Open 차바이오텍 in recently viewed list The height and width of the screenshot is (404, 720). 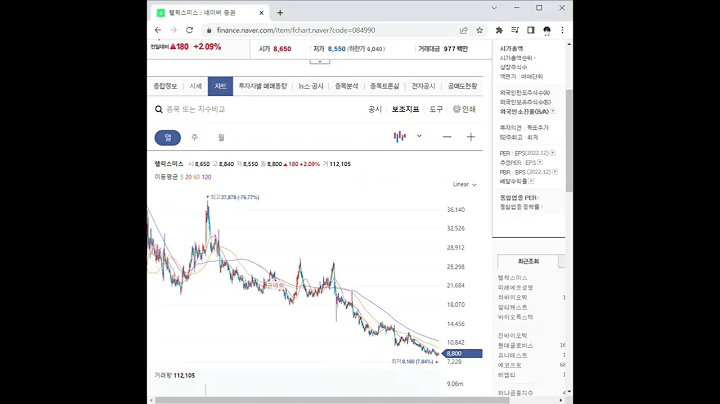[512, 297]
